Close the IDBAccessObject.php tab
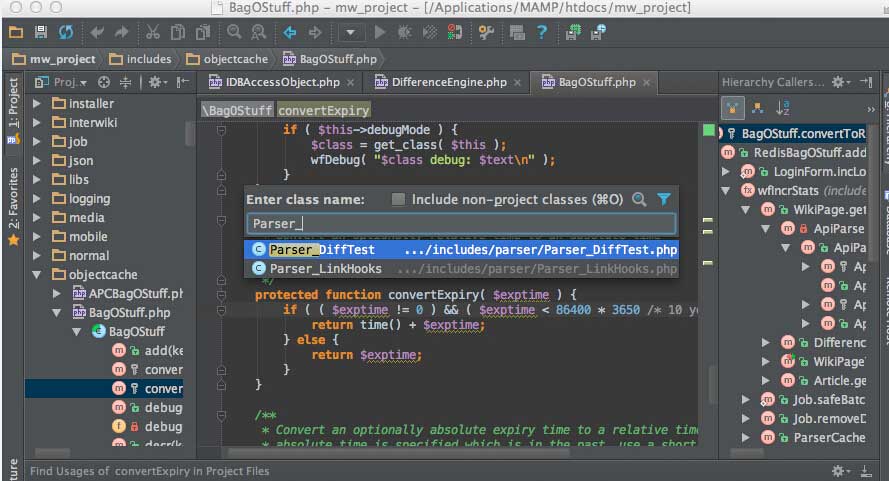The image size is (889, 481). coord(351,83)
